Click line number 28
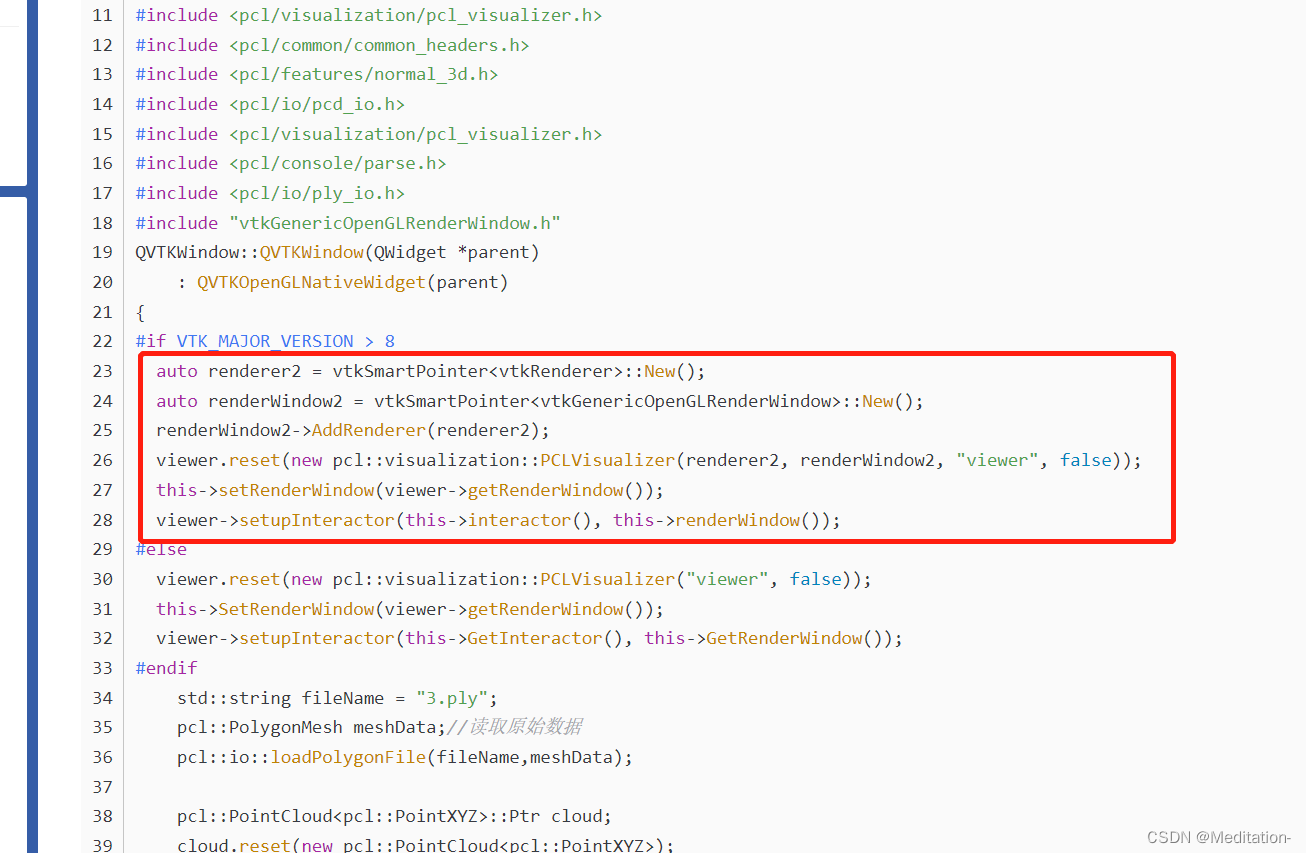 pos(102,520)
